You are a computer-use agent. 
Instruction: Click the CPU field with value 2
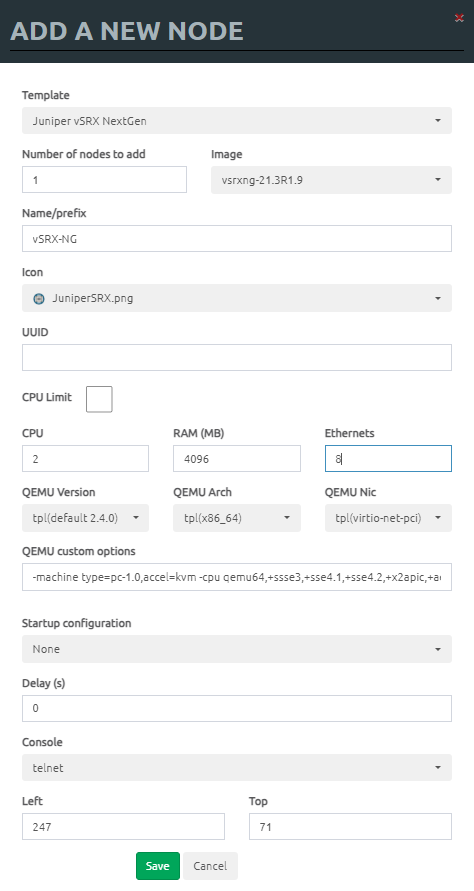85,459
